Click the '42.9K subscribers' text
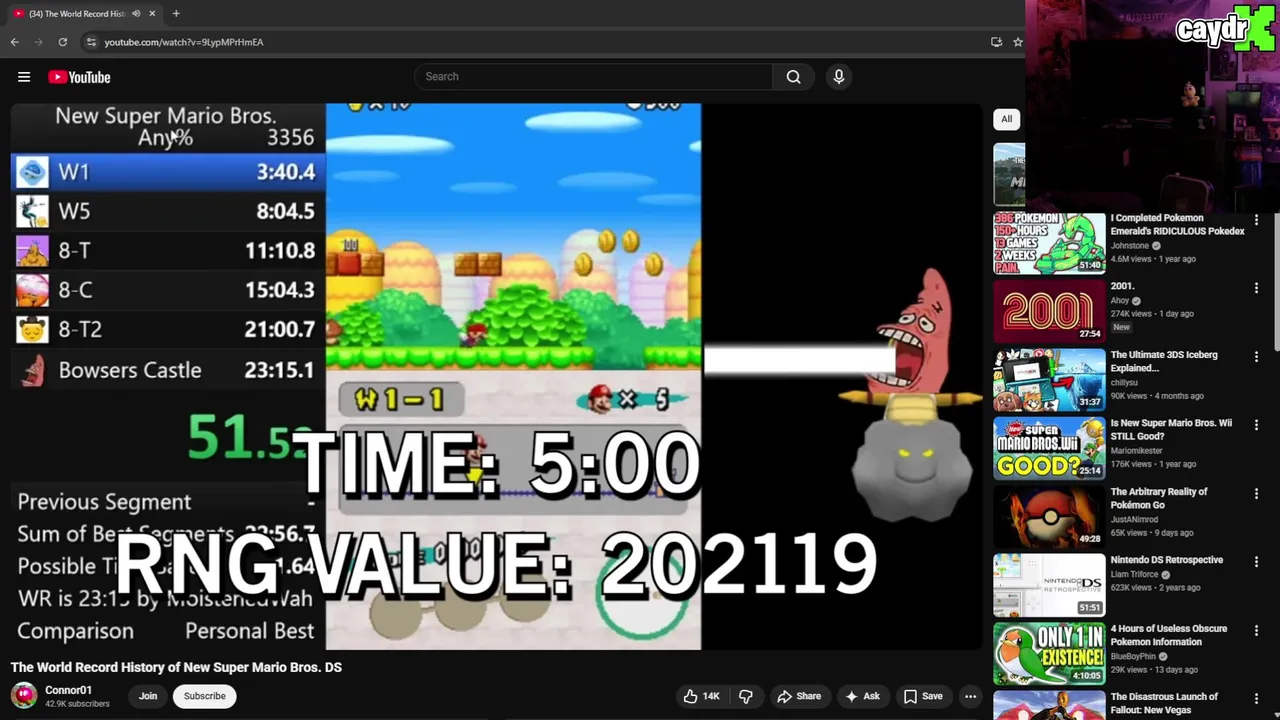Viewport: 1280px width, 720px height. point(77,704)
